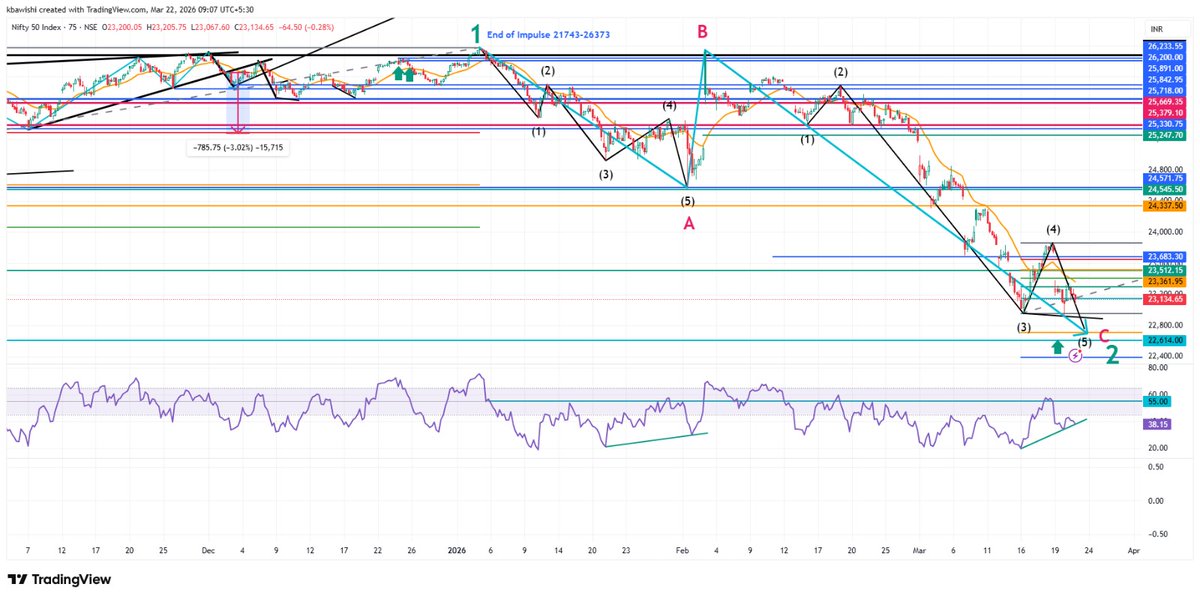Viewport: 1200px width, 599px height.
Task: Click the 25,891.00 price label
Action: point(1166,68)
